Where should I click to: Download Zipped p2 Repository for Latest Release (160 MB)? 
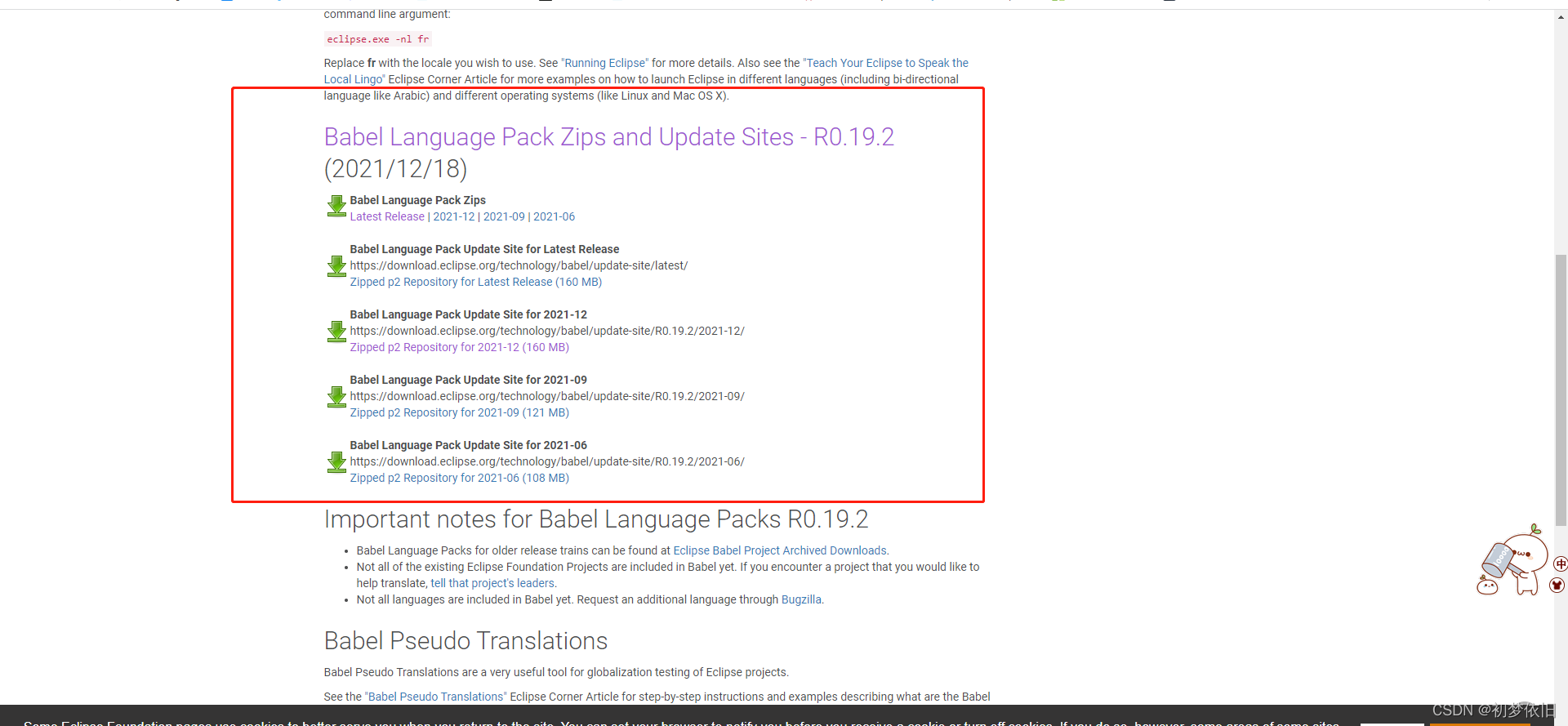pos(476,282)
